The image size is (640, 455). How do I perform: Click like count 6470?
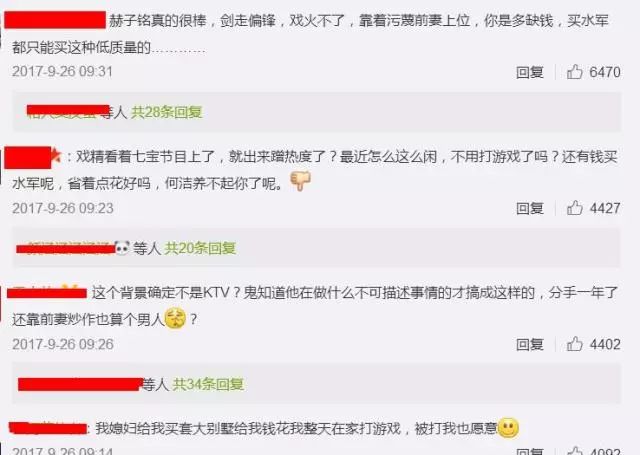pyautogui.click(x=605, y=72)
